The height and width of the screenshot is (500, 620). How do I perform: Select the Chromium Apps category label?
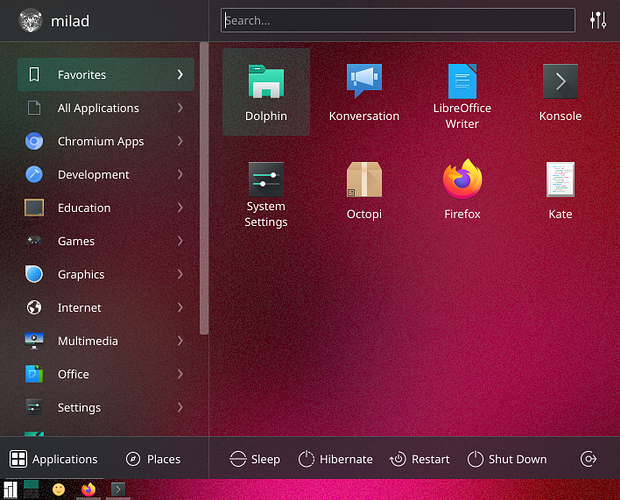pyautogui.click(x=101, y=142)
